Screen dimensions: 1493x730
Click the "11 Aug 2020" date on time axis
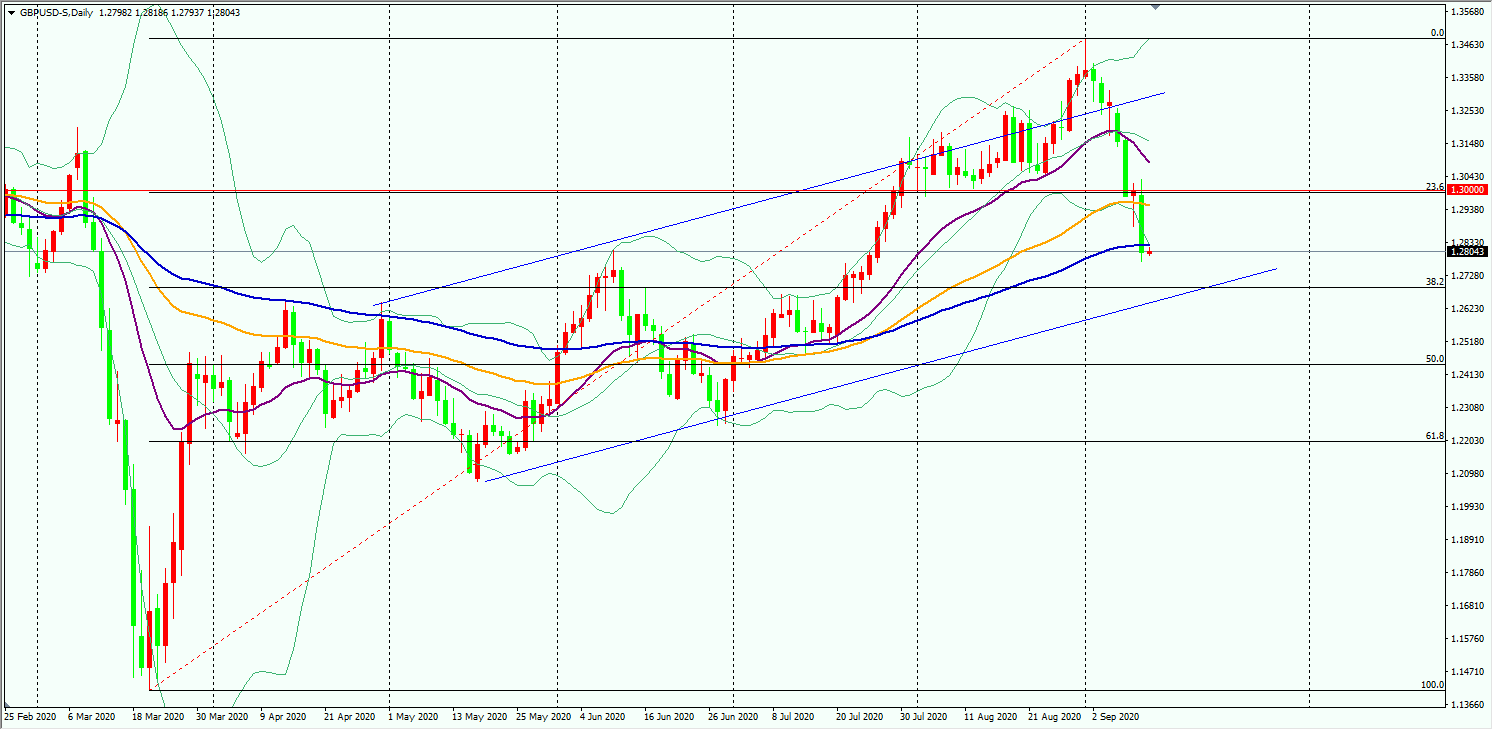(990, 718)
